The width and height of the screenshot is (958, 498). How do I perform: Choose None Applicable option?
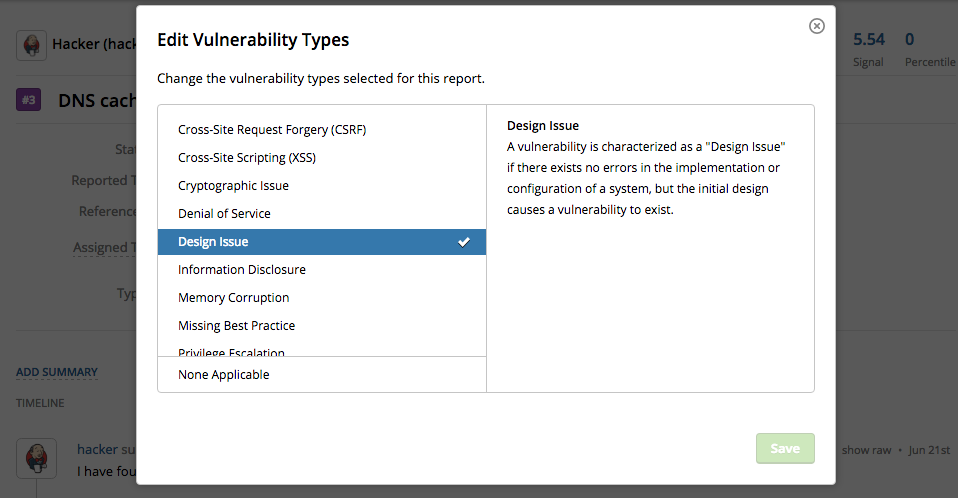tap(322, 375)
